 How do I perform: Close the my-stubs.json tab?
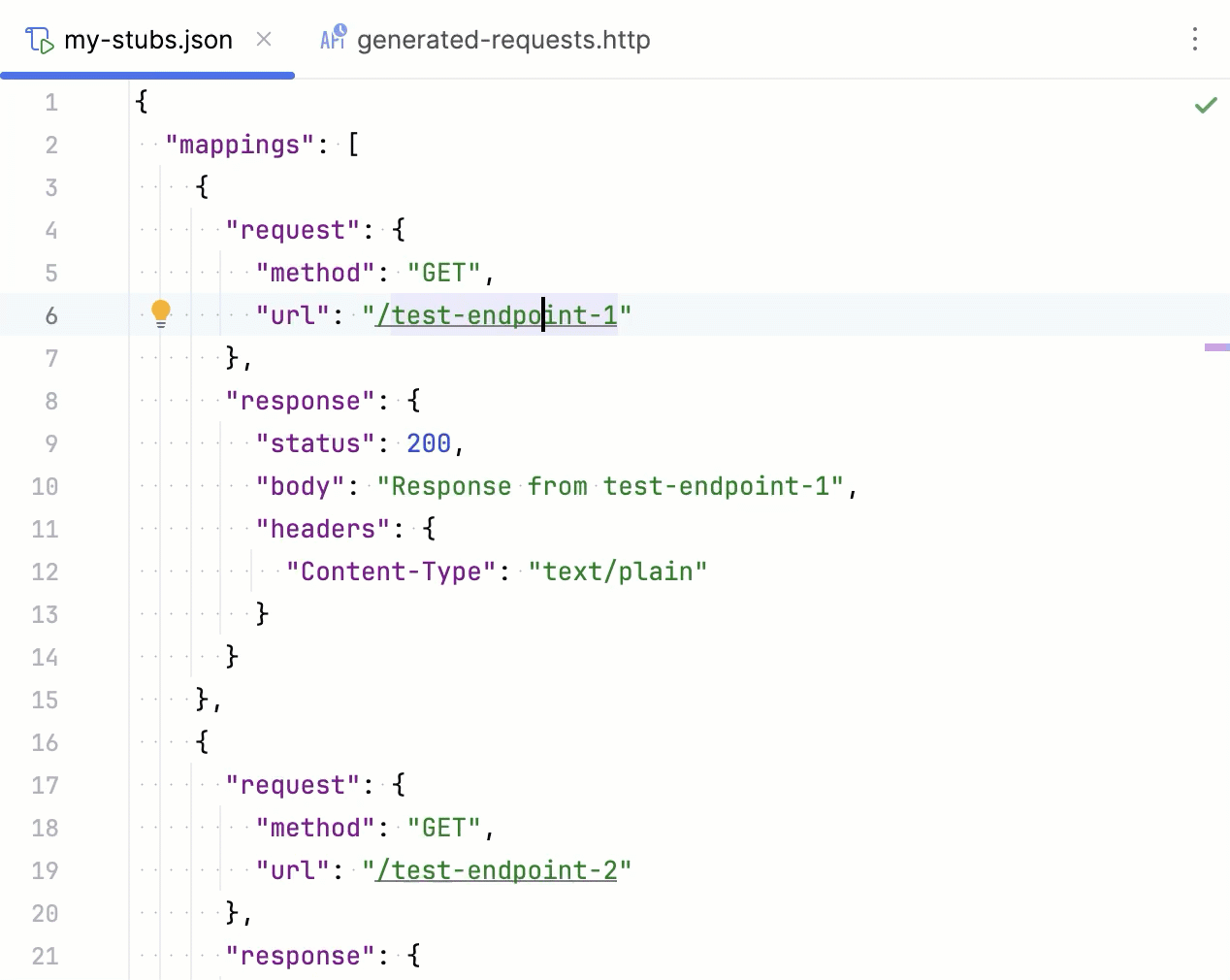(x=264, y=40)
